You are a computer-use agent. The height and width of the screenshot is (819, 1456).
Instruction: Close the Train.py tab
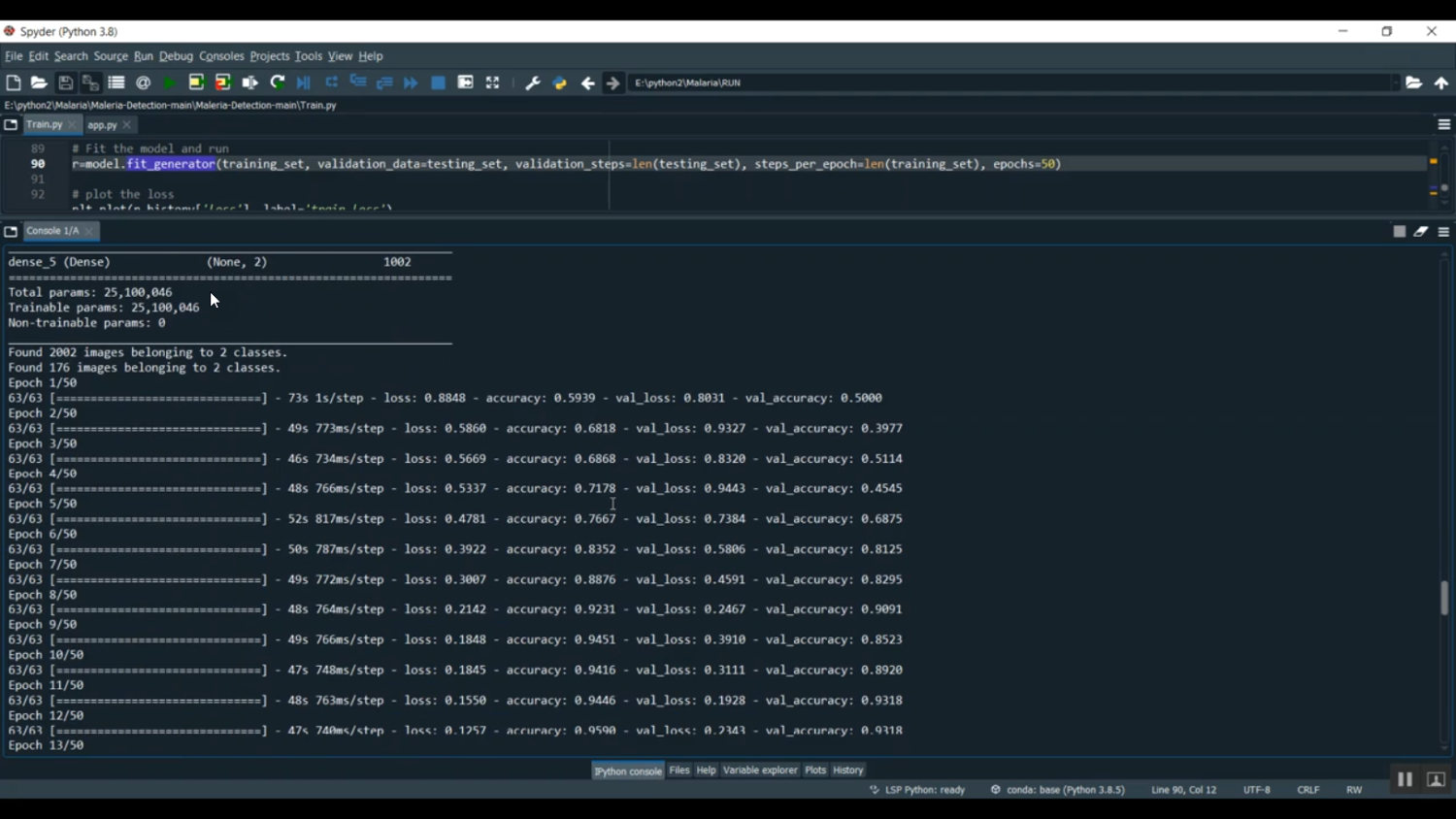(x=73, y=125)
